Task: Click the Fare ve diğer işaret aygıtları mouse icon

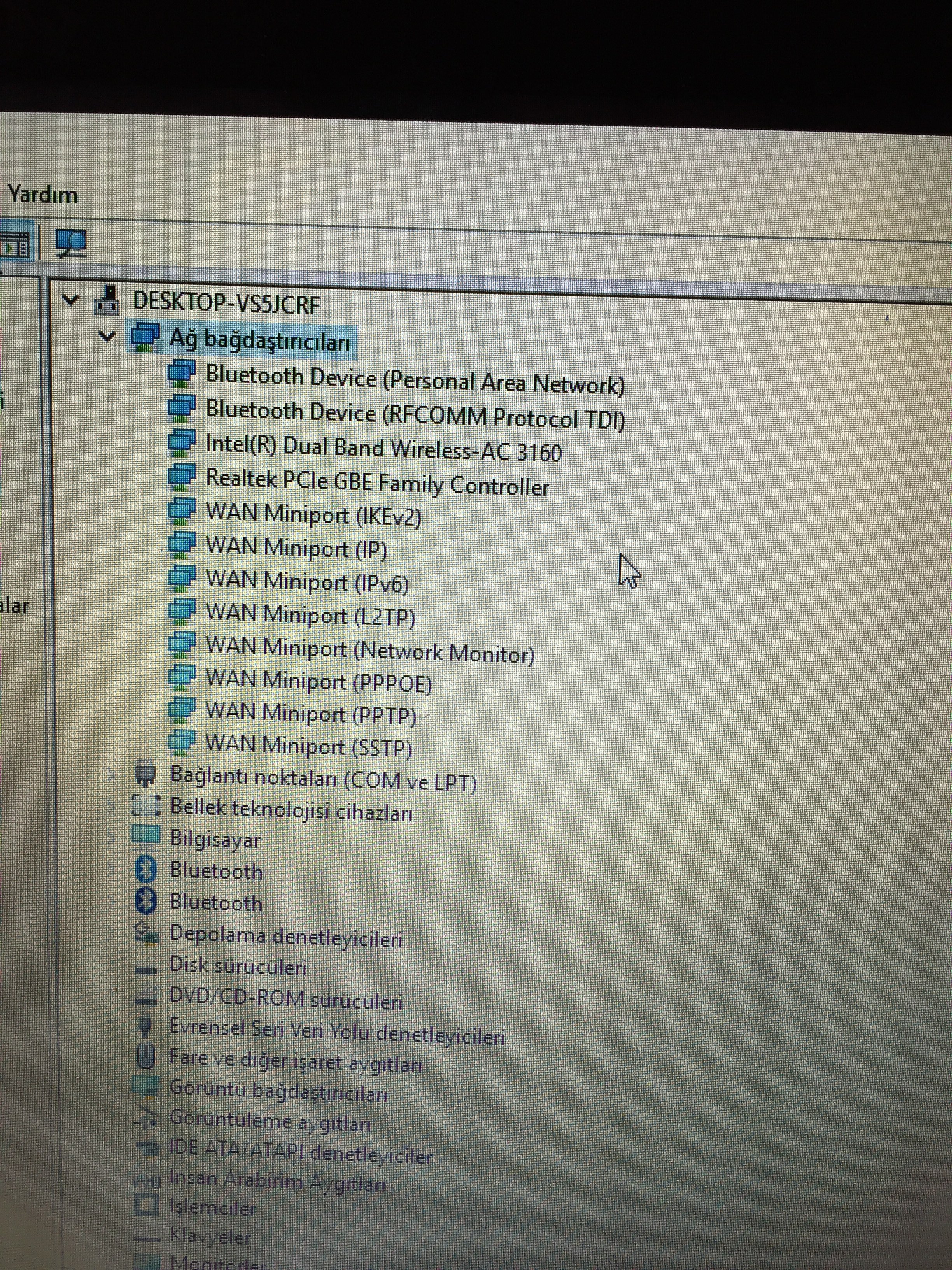Action: [146, 1055]
